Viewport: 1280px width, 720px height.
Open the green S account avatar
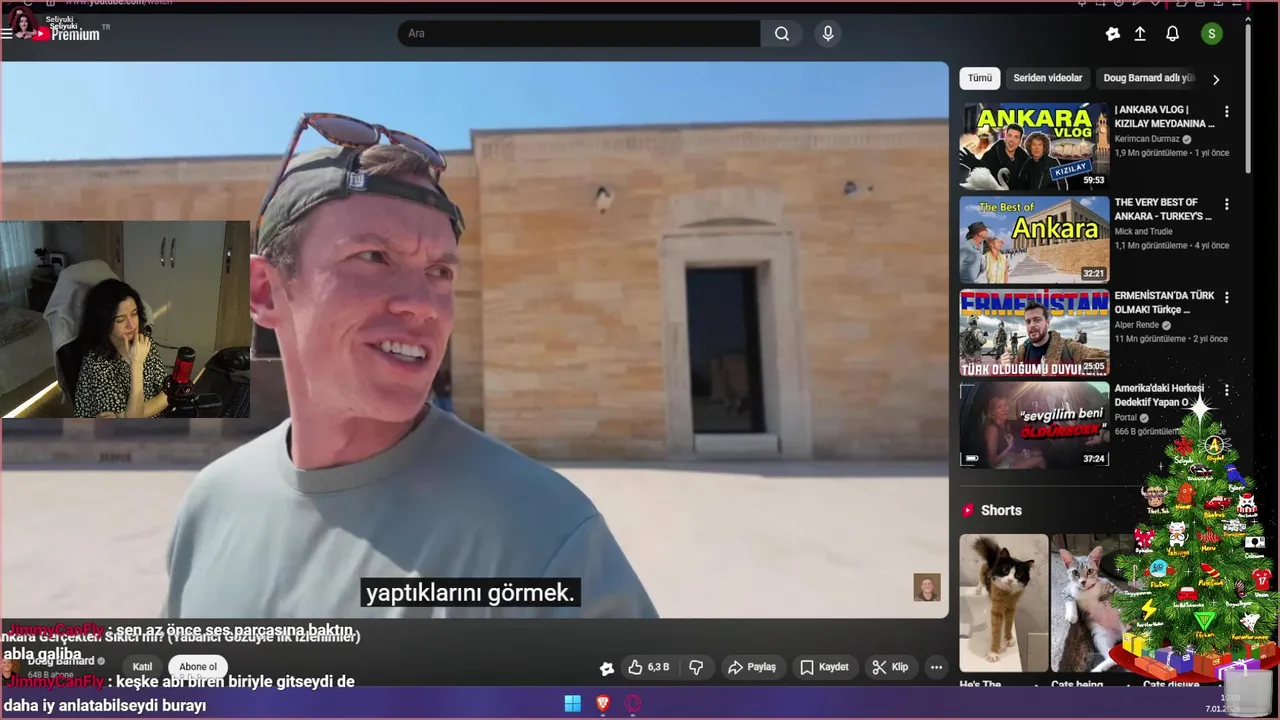tap(1212, 34)
